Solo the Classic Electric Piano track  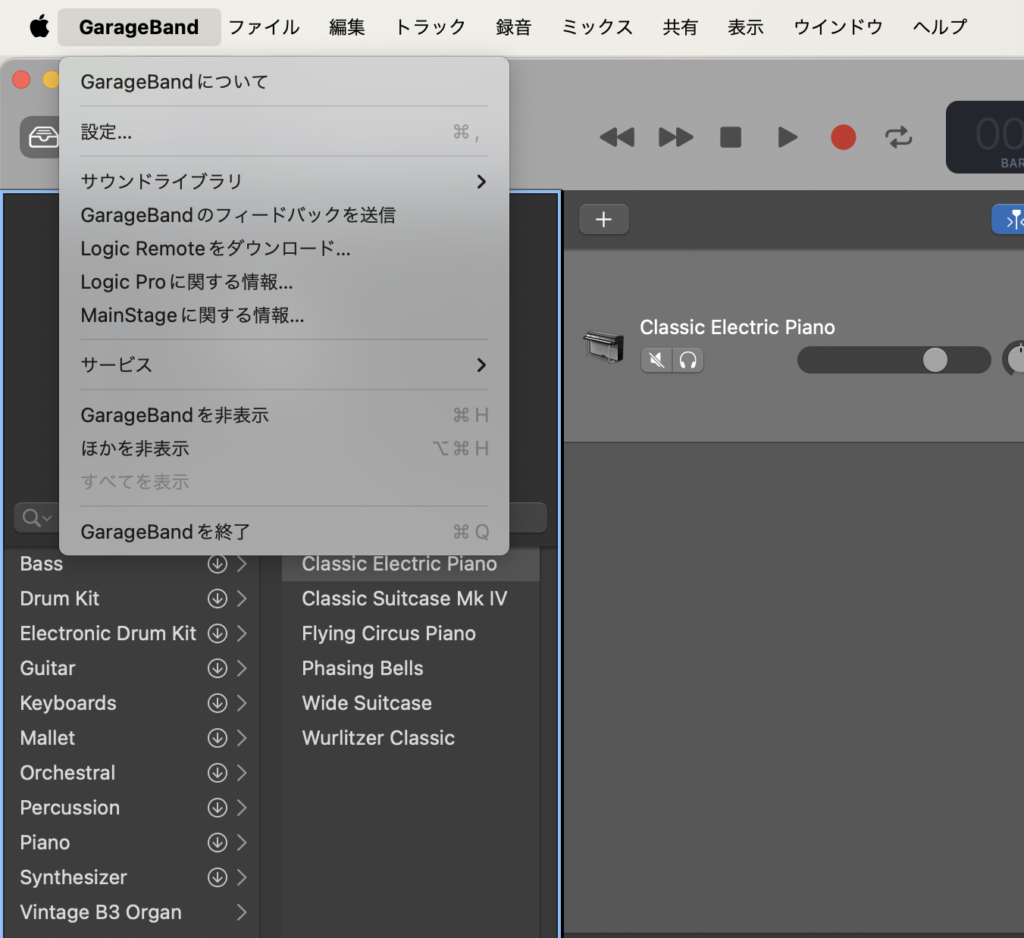tap(688, 360)
